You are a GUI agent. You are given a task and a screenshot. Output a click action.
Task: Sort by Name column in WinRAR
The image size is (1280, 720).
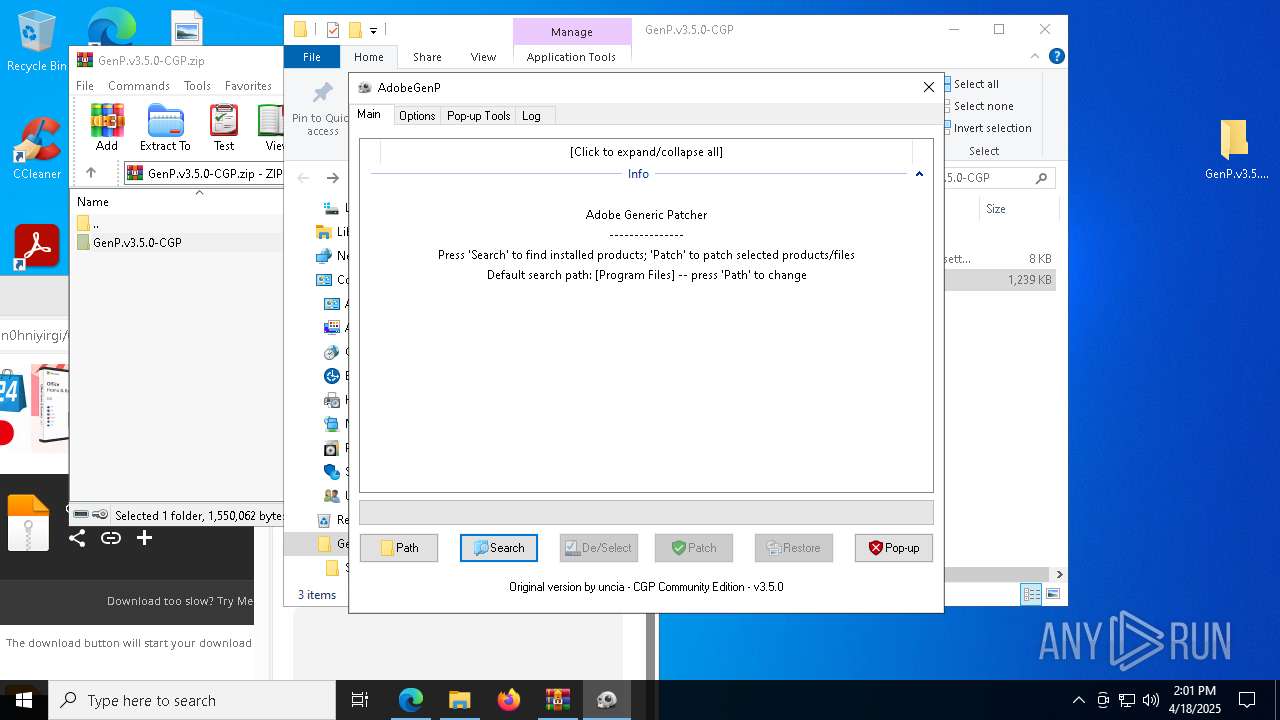(93, 202)
